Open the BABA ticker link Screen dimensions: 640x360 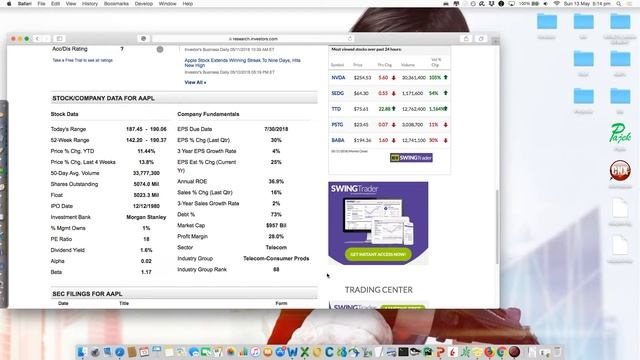pos(338,140)
